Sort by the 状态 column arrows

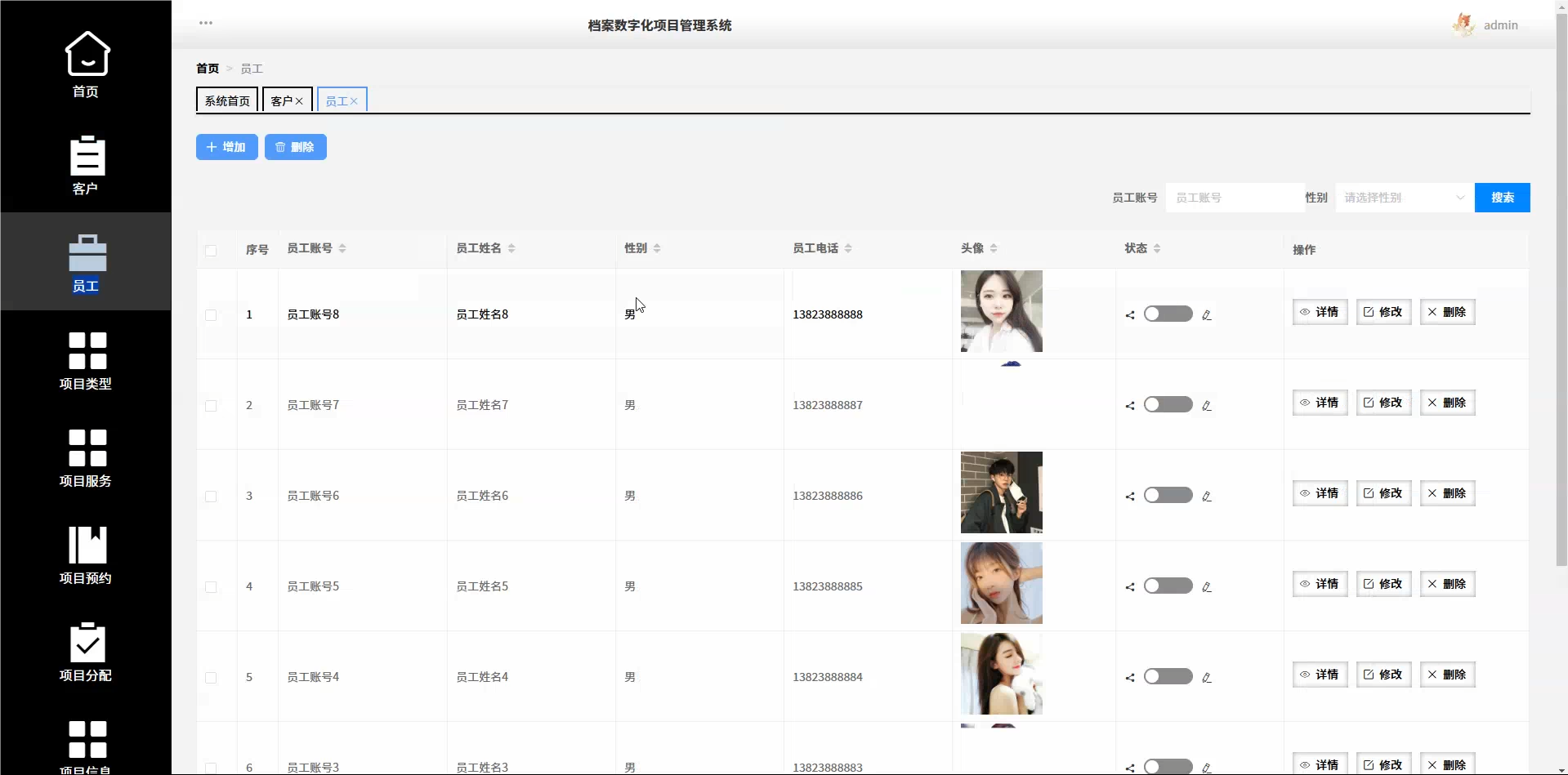point(1157,248)
